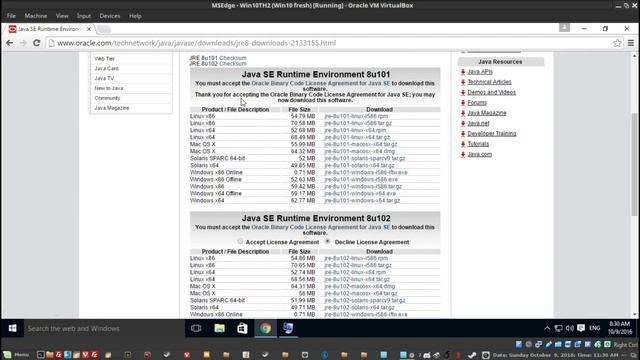Open the VirtualBox Machine menu
Viewport: 640px width, 360px height.
tap(36, 16)
